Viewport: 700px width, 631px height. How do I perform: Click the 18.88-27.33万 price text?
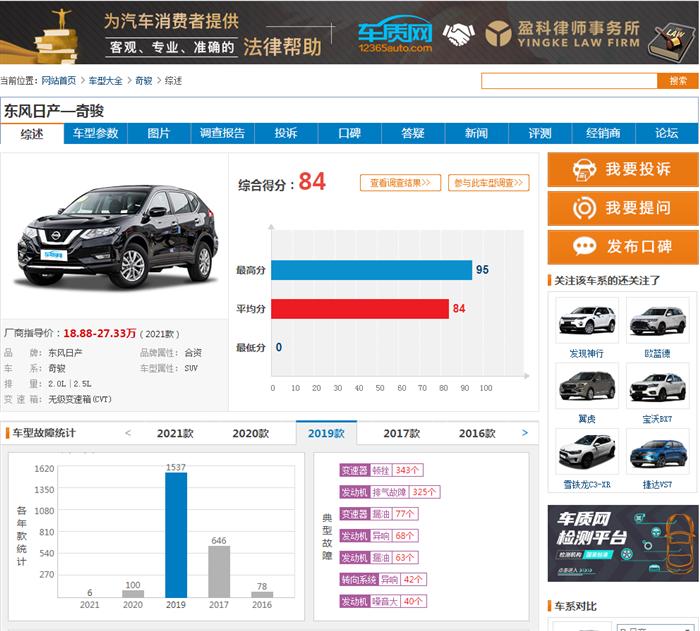point(100,333)
